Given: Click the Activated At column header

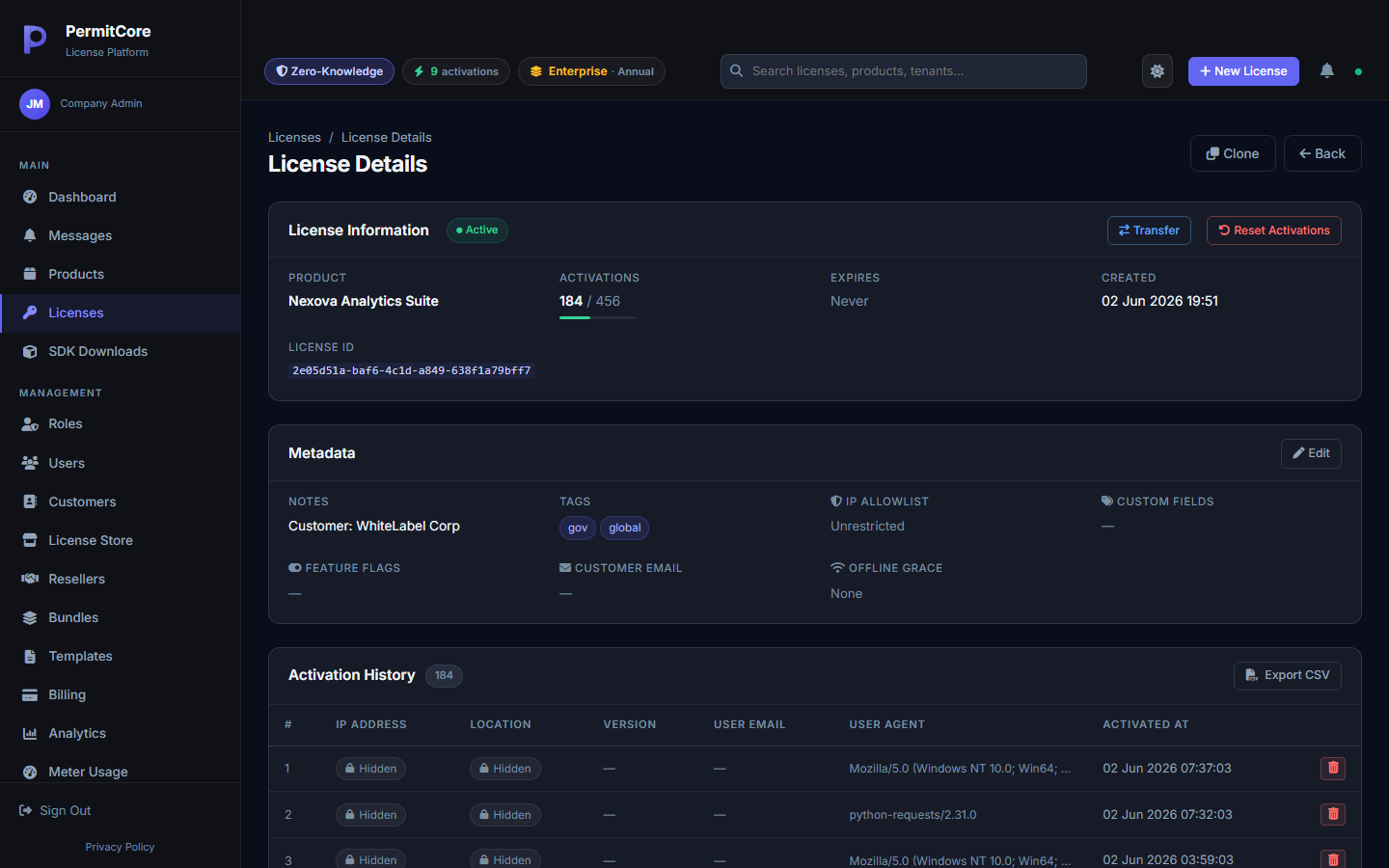Looking at the screenshot, I should coord(1146,724).
